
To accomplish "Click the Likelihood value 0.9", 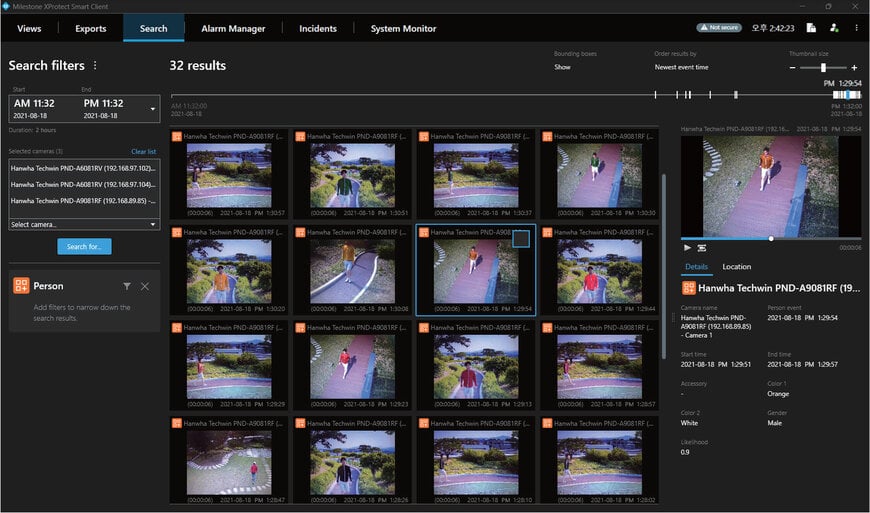I will point(685,453).
